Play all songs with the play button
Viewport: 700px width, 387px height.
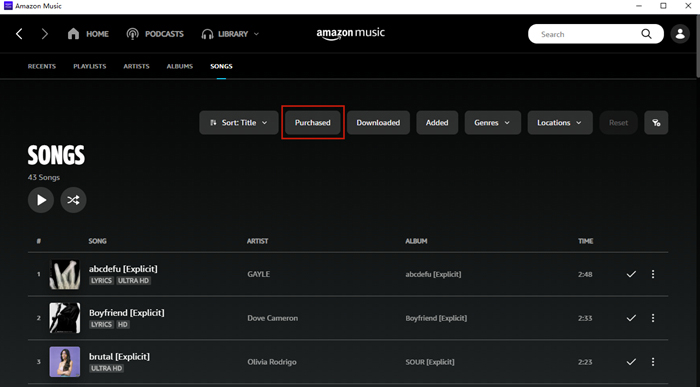(41, 200)
